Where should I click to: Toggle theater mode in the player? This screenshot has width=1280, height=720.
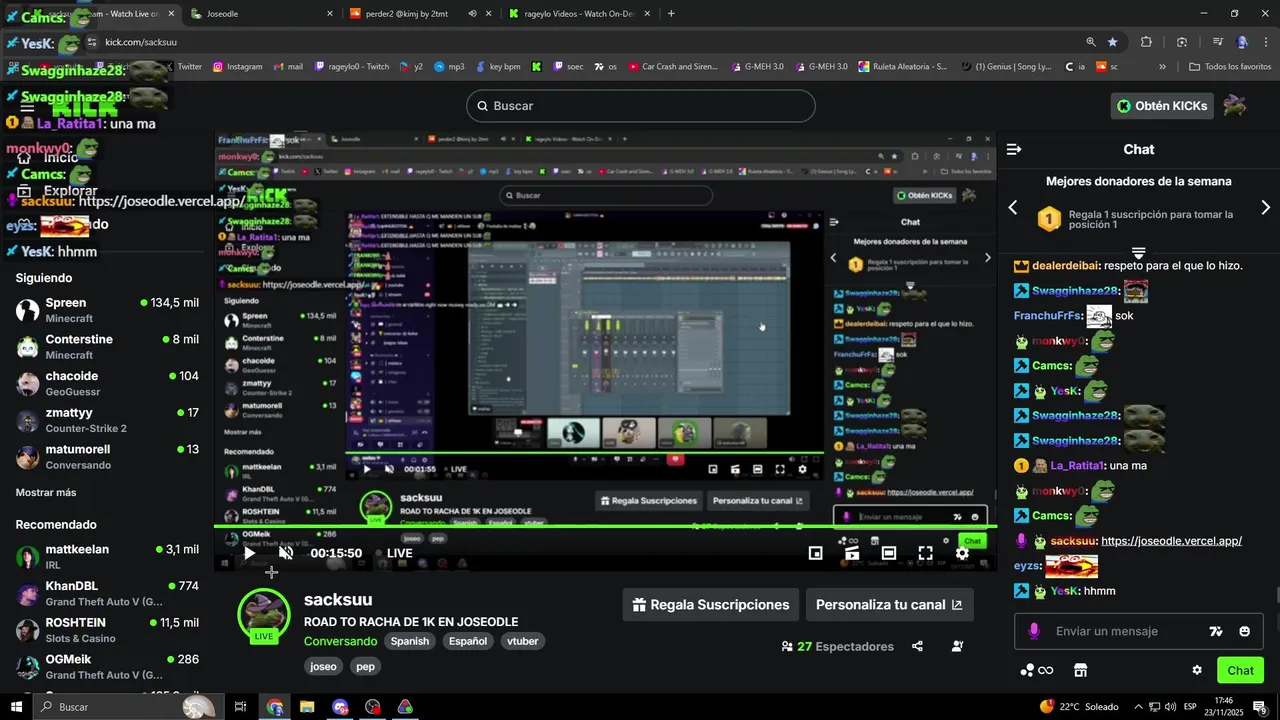point(889,553)
